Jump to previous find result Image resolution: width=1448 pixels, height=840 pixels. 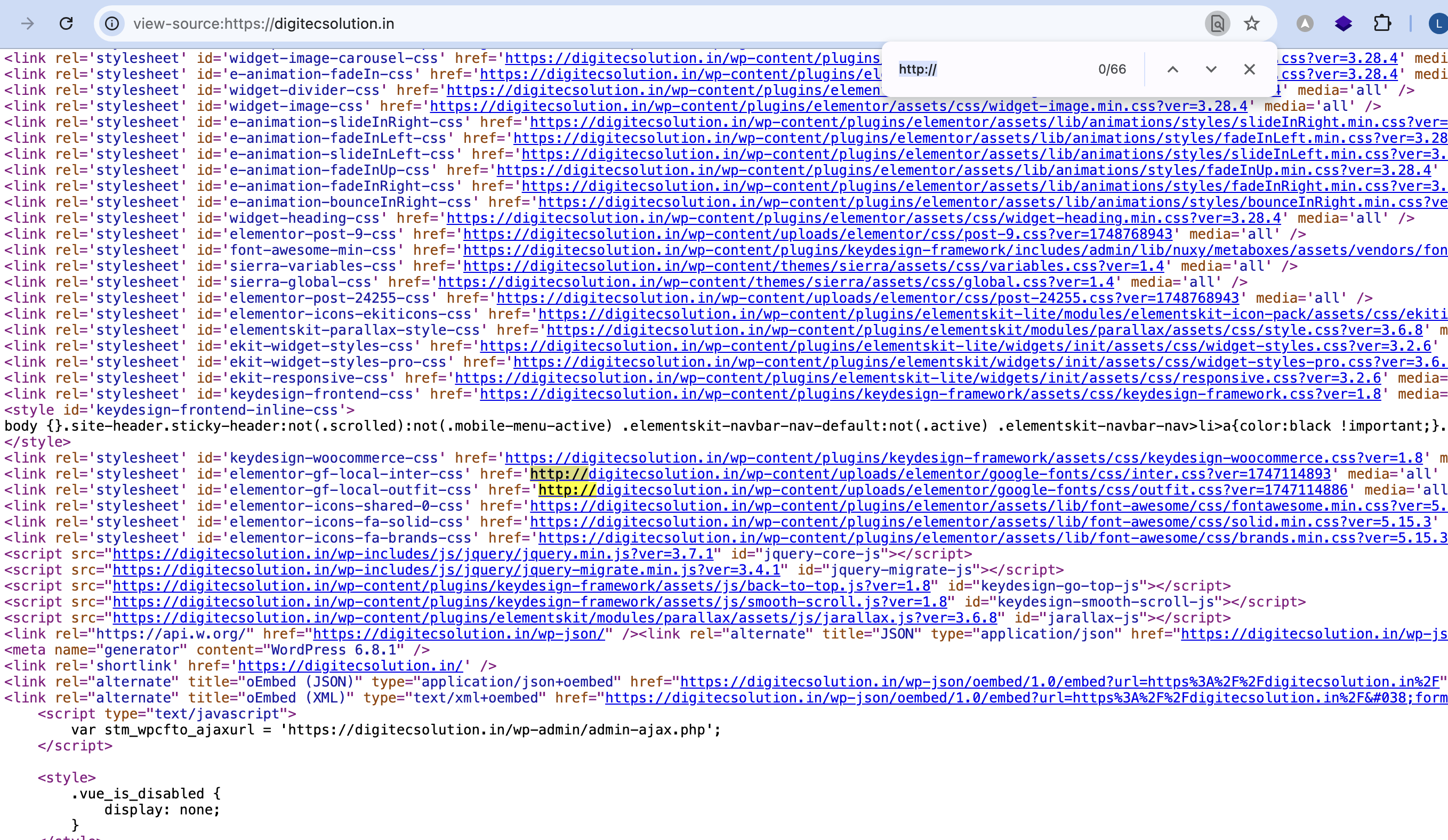pos(1173,69)
